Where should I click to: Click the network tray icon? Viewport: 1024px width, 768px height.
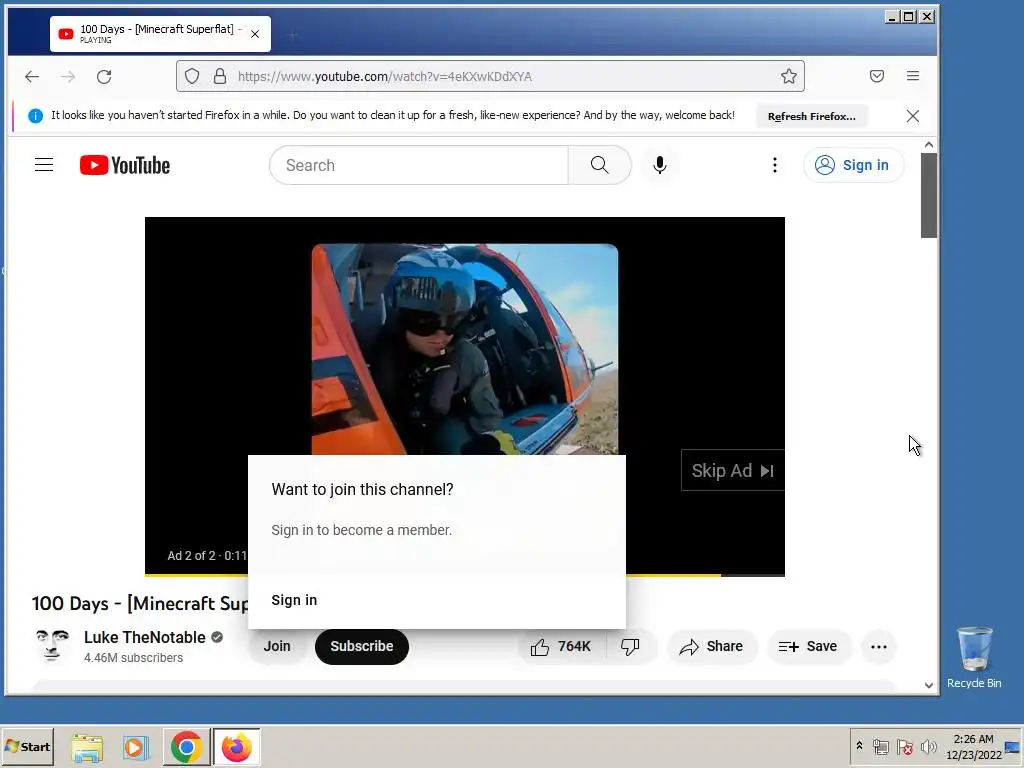880,746
